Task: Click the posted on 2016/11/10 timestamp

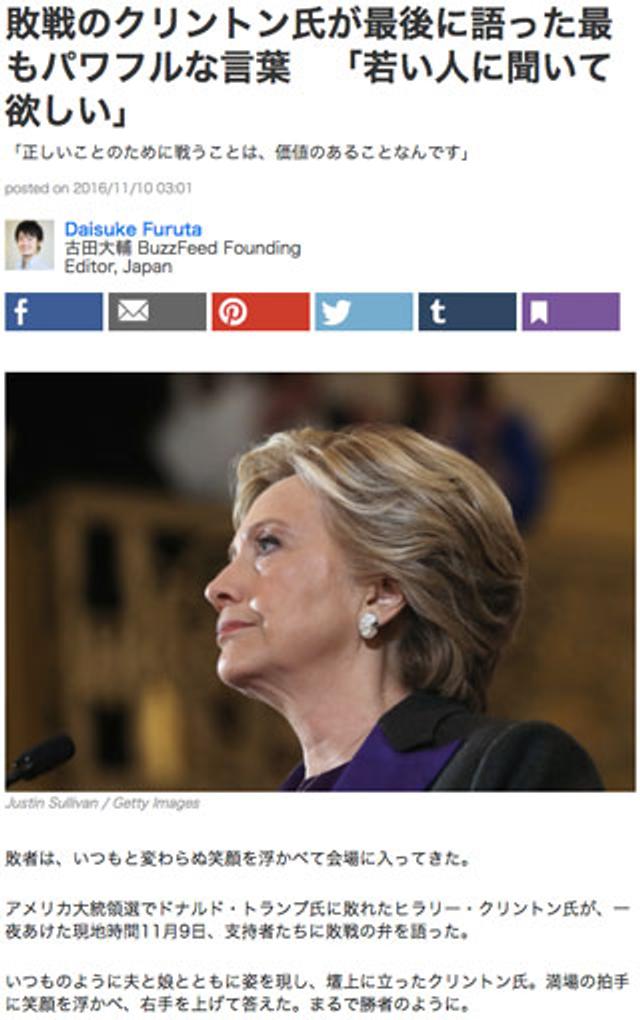Action: [98, 189]
